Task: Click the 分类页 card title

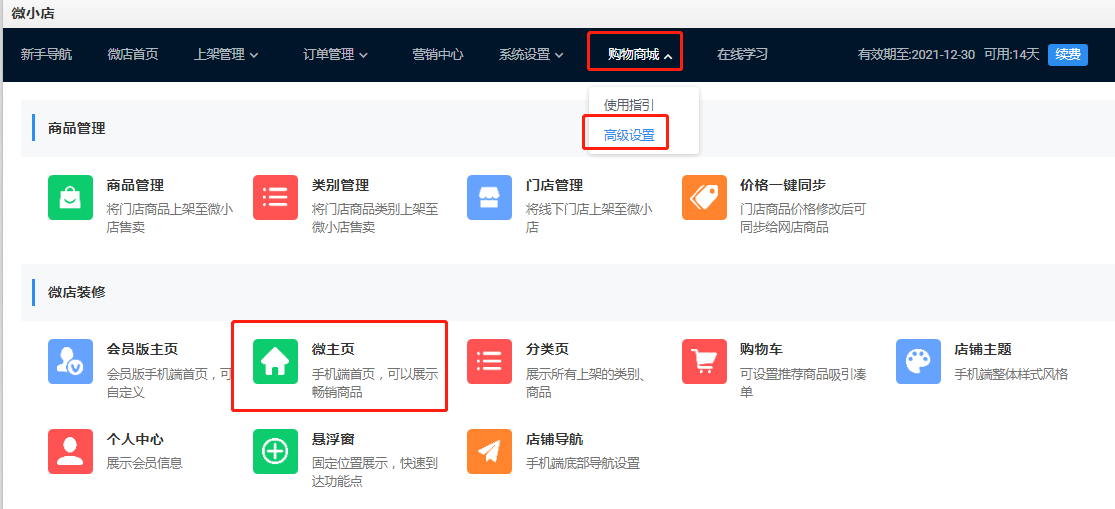Action: 548,350
